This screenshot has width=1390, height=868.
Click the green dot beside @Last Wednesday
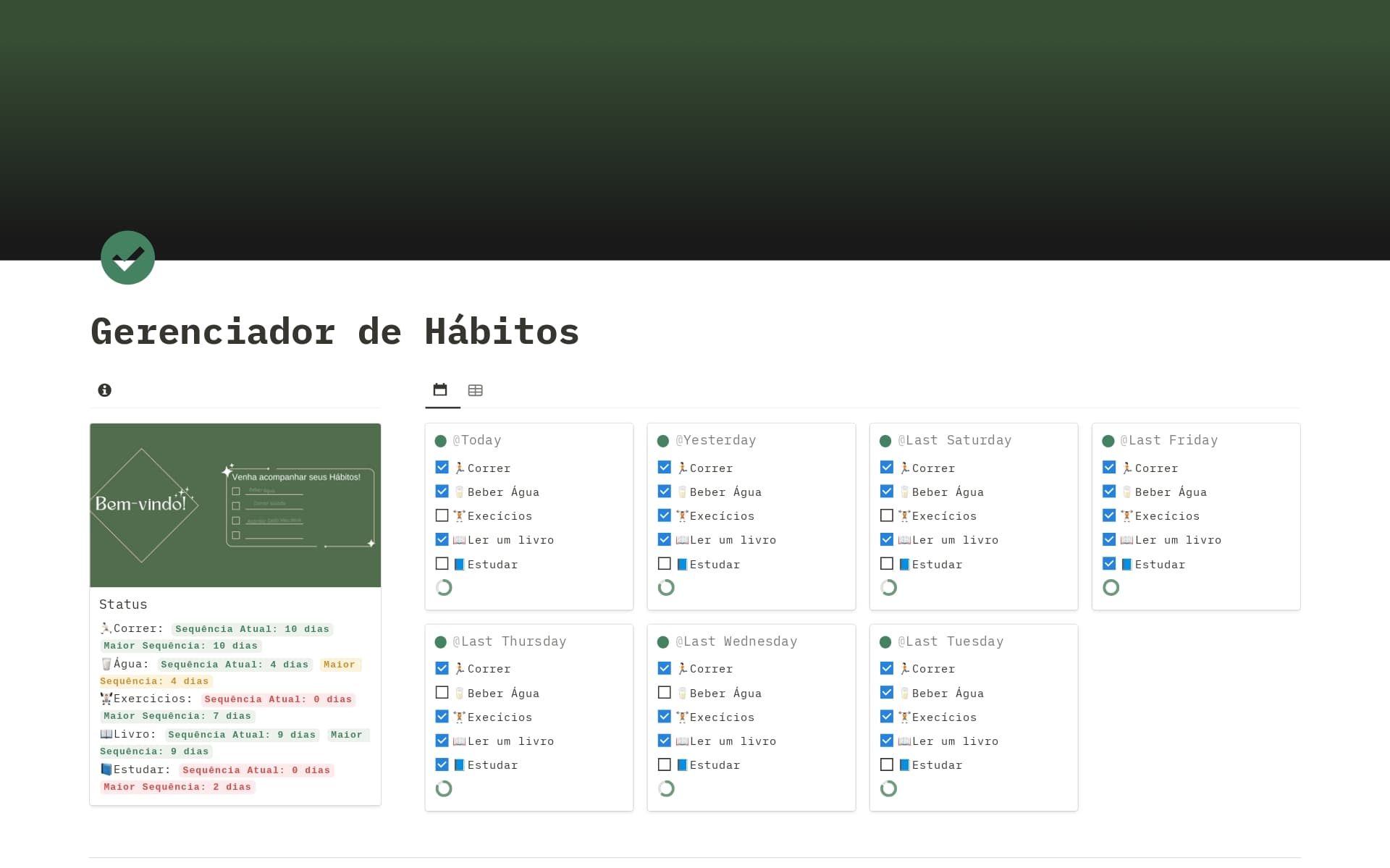pos(665,641)
